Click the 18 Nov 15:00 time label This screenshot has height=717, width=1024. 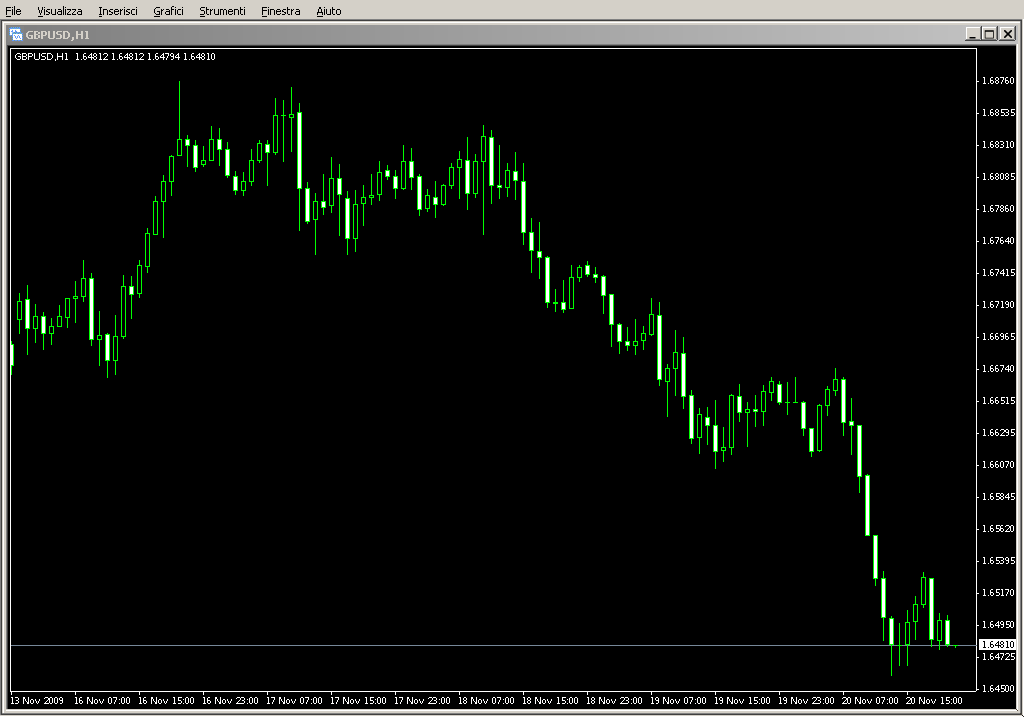pyautogui.click(x=550, y=701)
